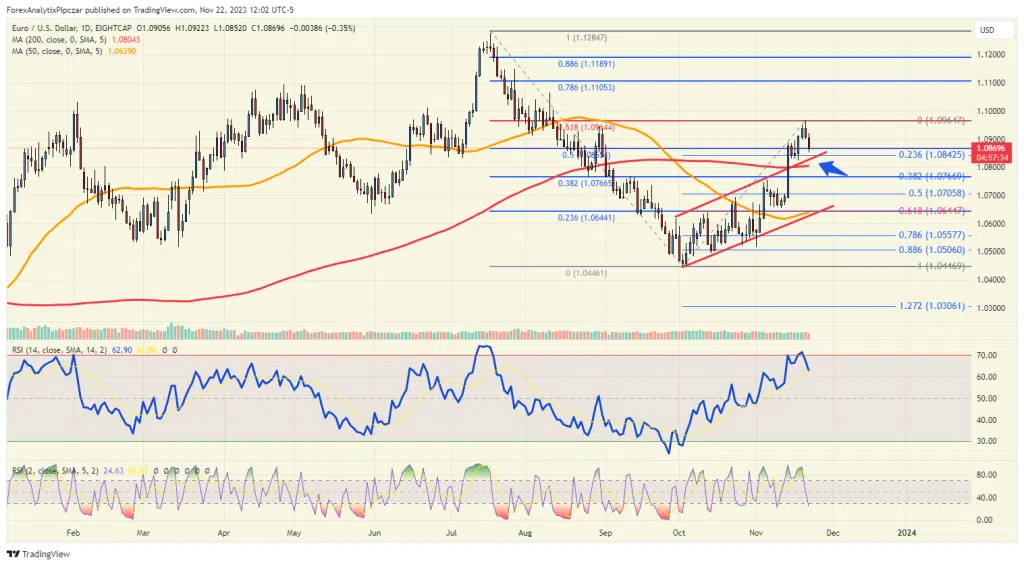Click the 1.03000 price axis label
This screenshot has width=1024, height=566.
click(x=991, y=307)
